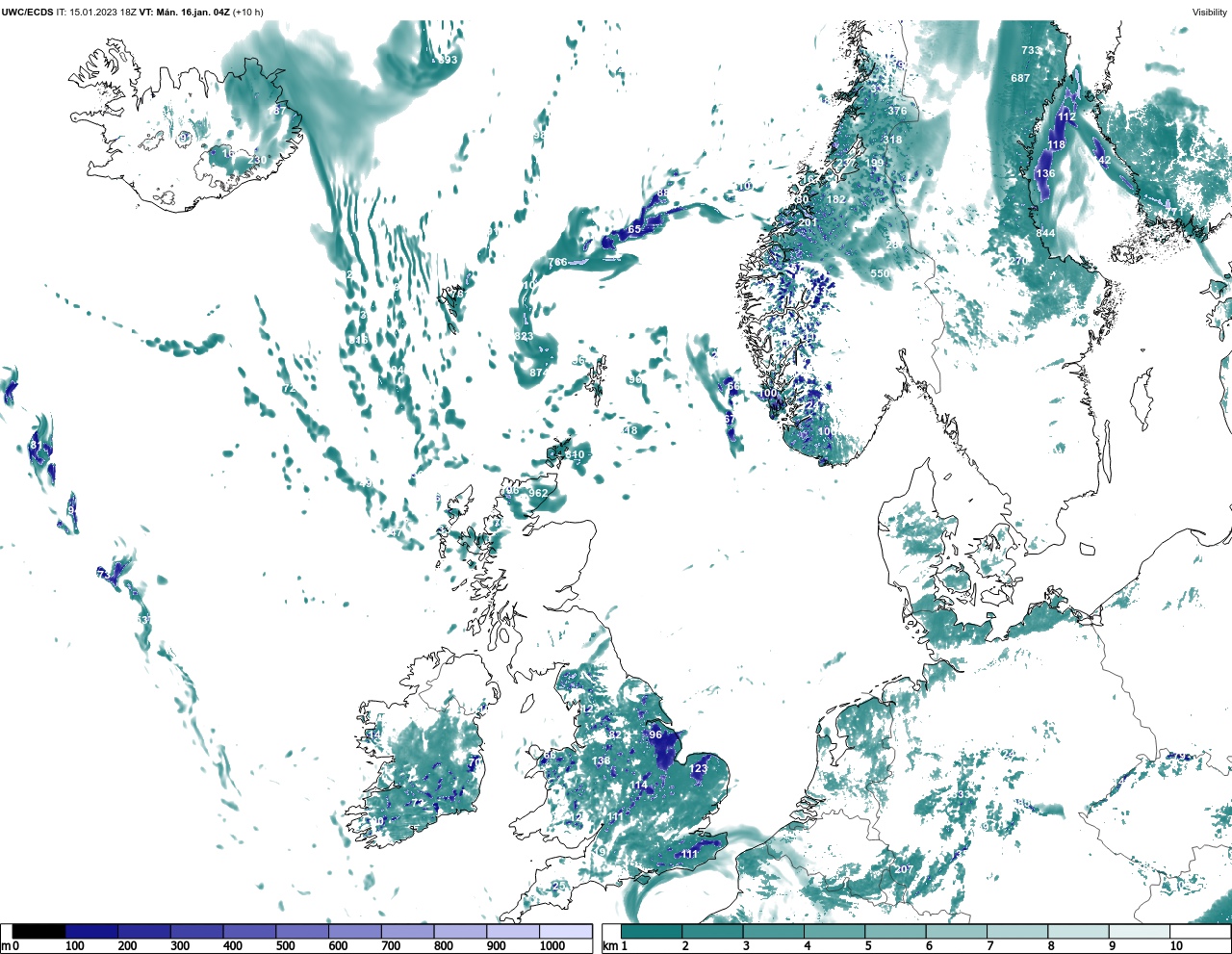Click the '500' tick label on metre scale
The height and width of the screenshot is (954, 1232).
pyautogui.click(x=286, y=946)
